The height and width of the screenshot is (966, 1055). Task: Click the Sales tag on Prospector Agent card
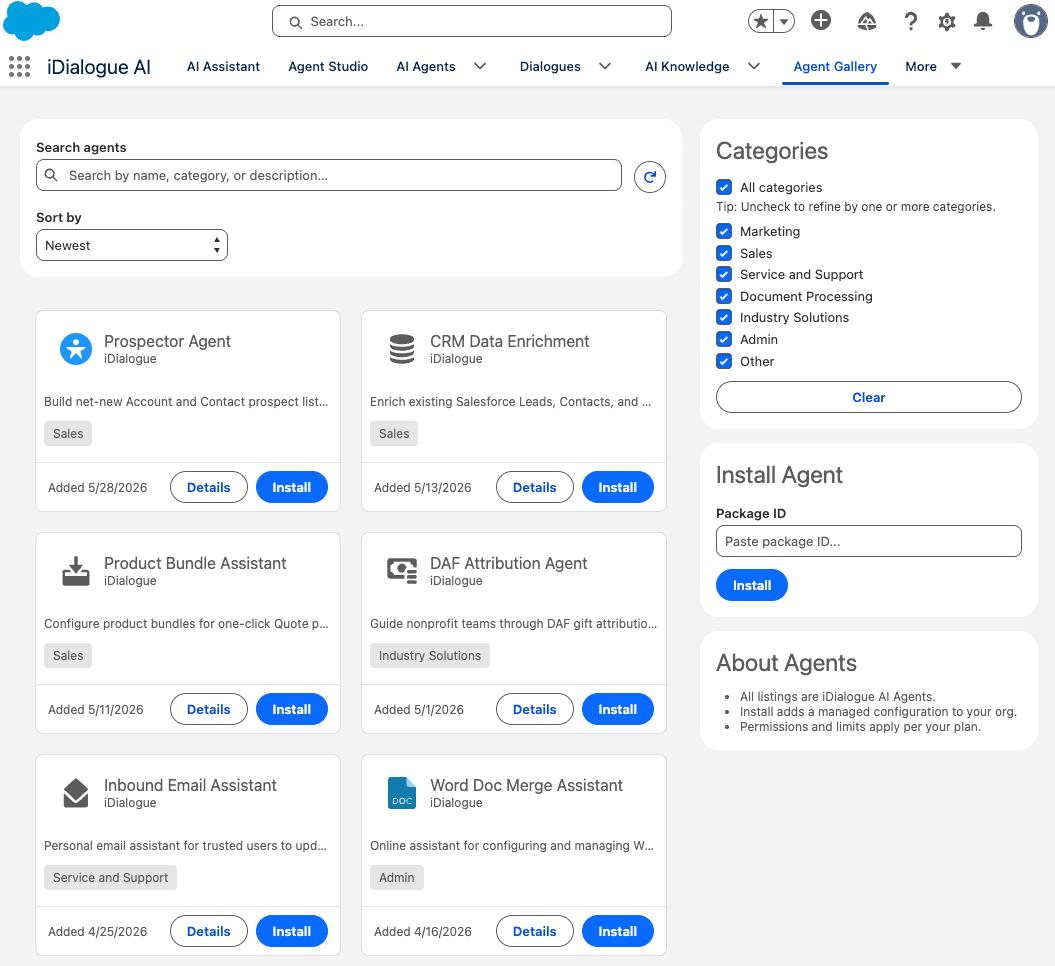68,433
